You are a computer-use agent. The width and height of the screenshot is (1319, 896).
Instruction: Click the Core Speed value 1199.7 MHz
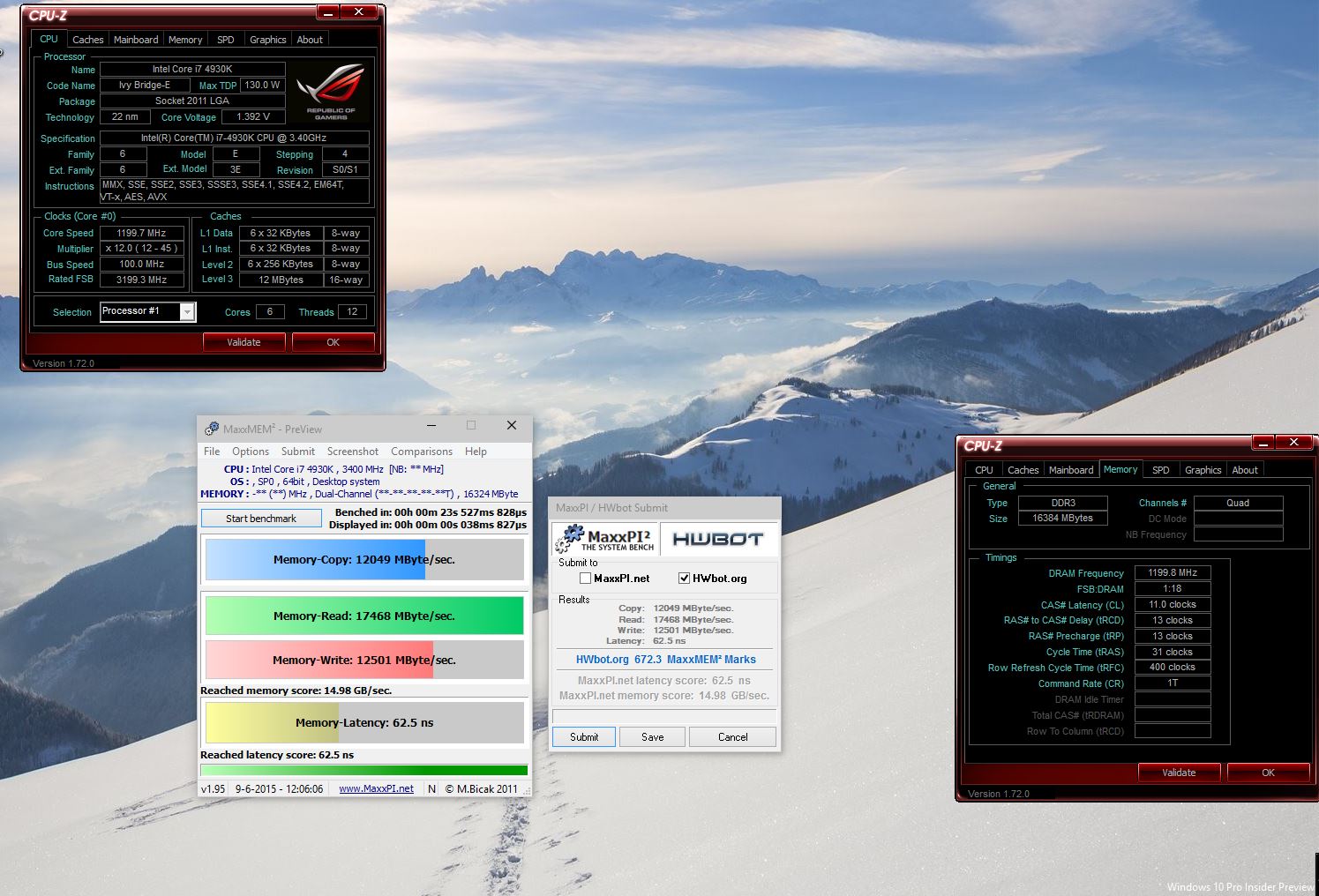pyautogui.click(x=141, y=233)
